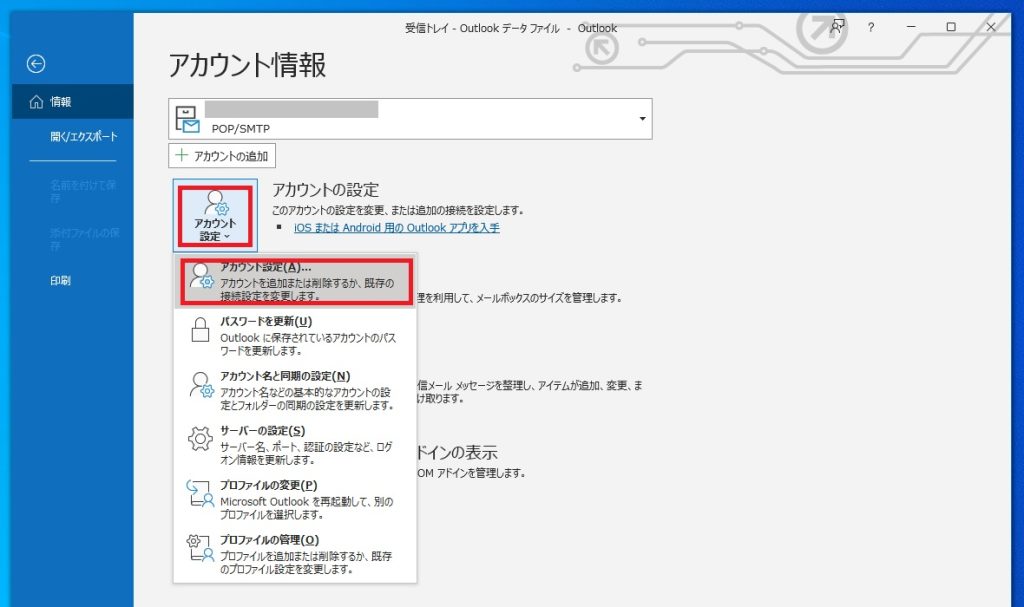Minimize the Outlook window
This screenshot has width=1024, height=607.
(911, 27)
